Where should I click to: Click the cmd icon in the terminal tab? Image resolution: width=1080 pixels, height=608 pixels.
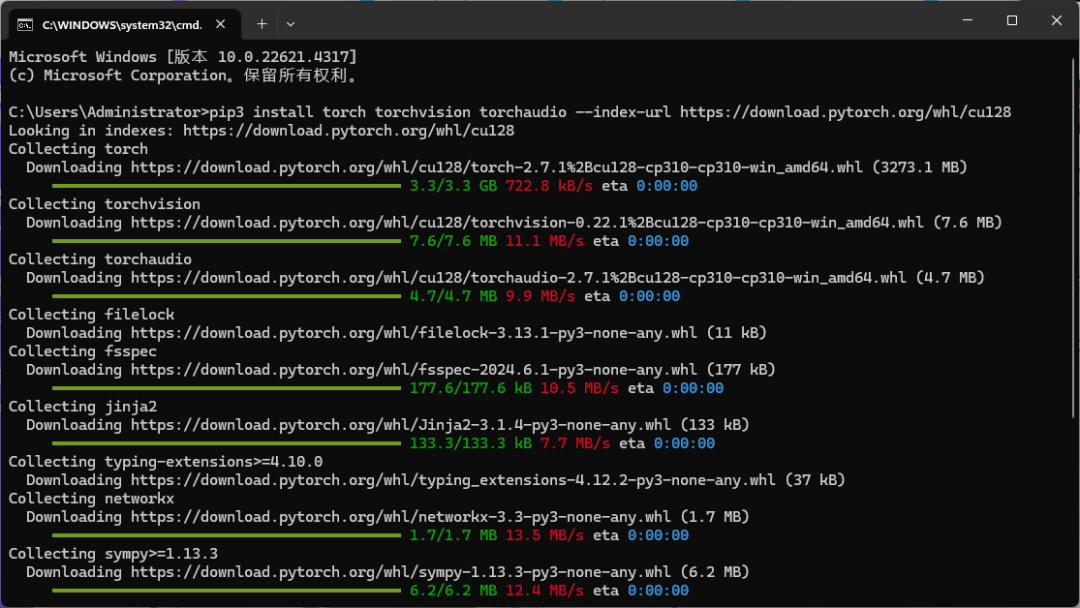[24, 23]
